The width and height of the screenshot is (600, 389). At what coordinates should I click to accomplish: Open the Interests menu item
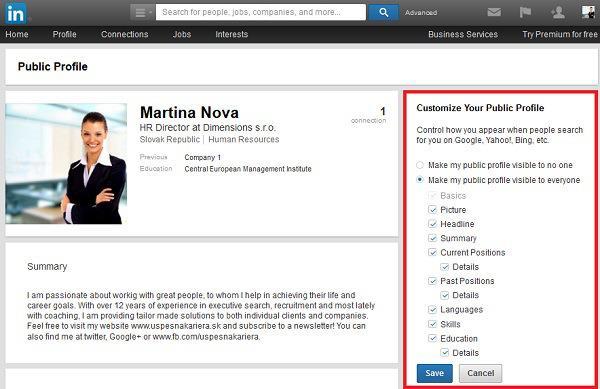click(x=232, y=34)
